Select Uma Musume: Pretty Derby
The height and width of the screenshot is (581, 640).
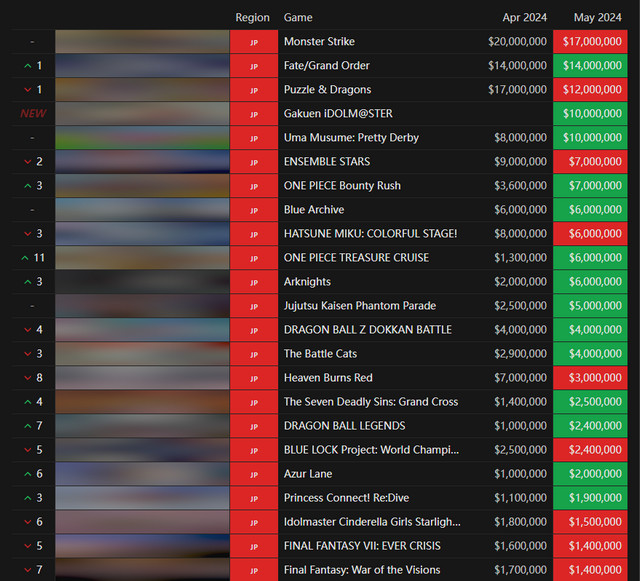pos(351,138)
